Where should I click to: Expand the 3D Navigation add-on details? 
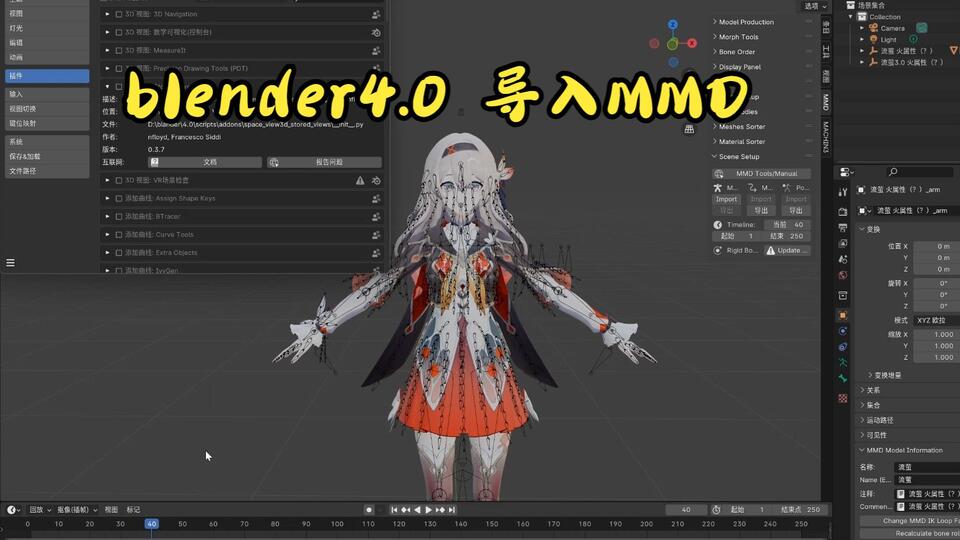(107, 14)
